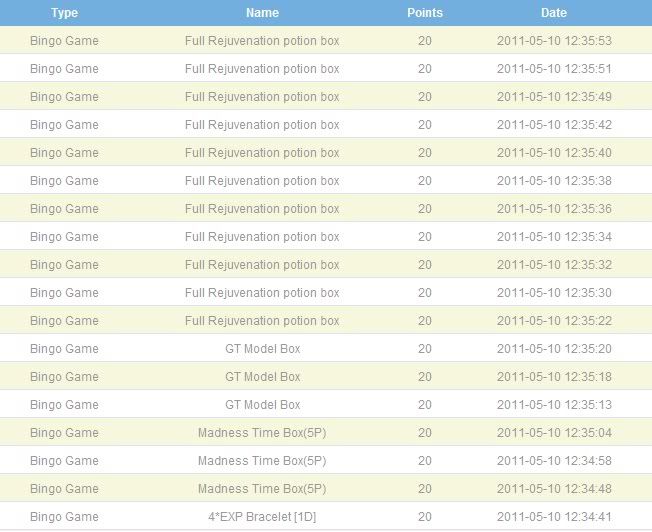
Task: Select date 2011-05-10 12:35:49
Action: (554, 97)
